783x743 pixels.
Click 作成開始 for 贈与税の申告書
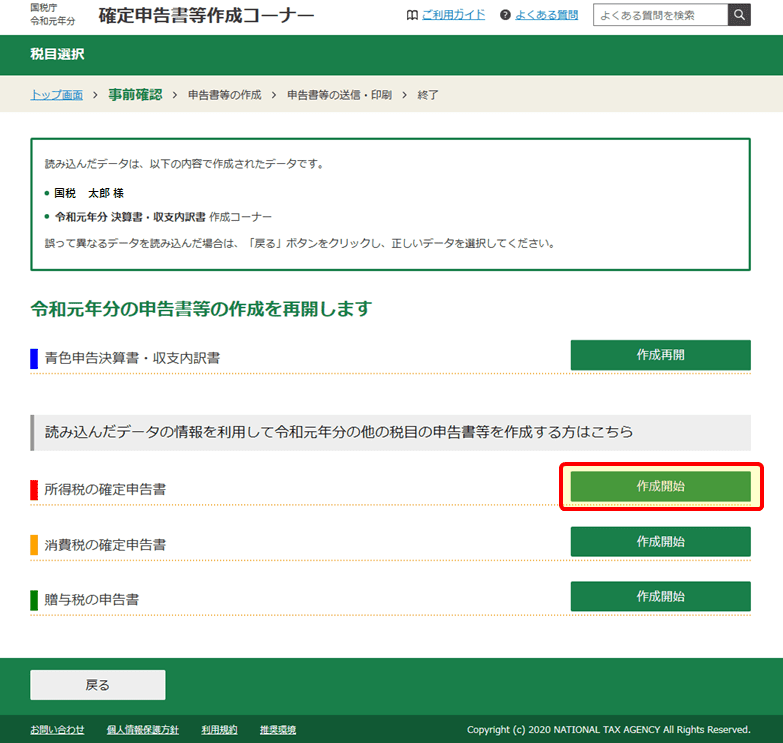click(x=661, y=596)
